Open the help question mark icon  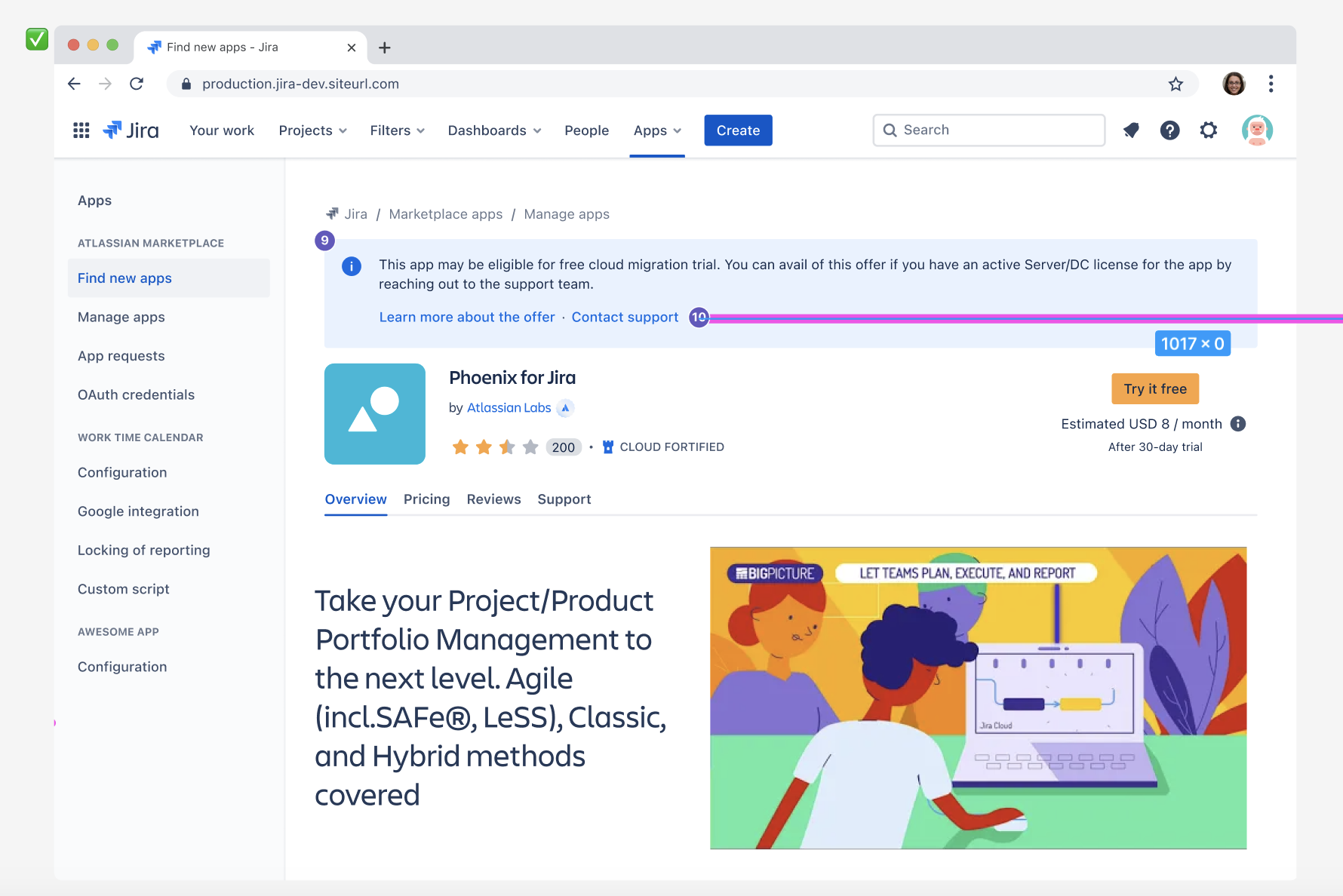(1169, 130)
